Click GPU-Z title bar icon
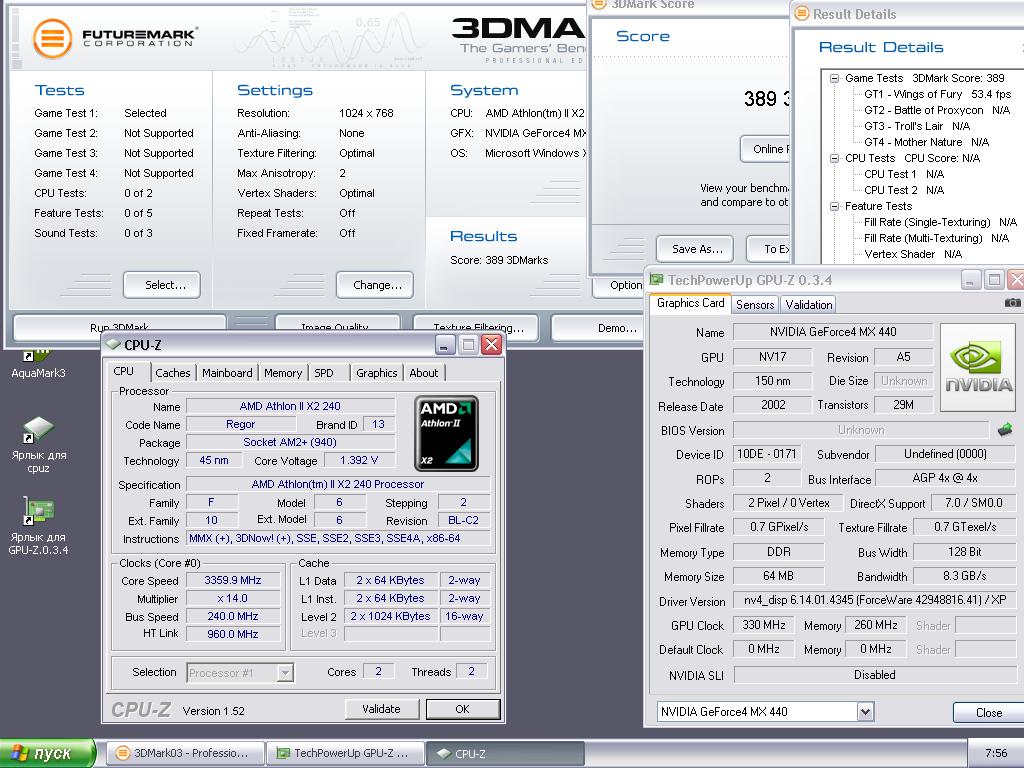 (656, 280)
